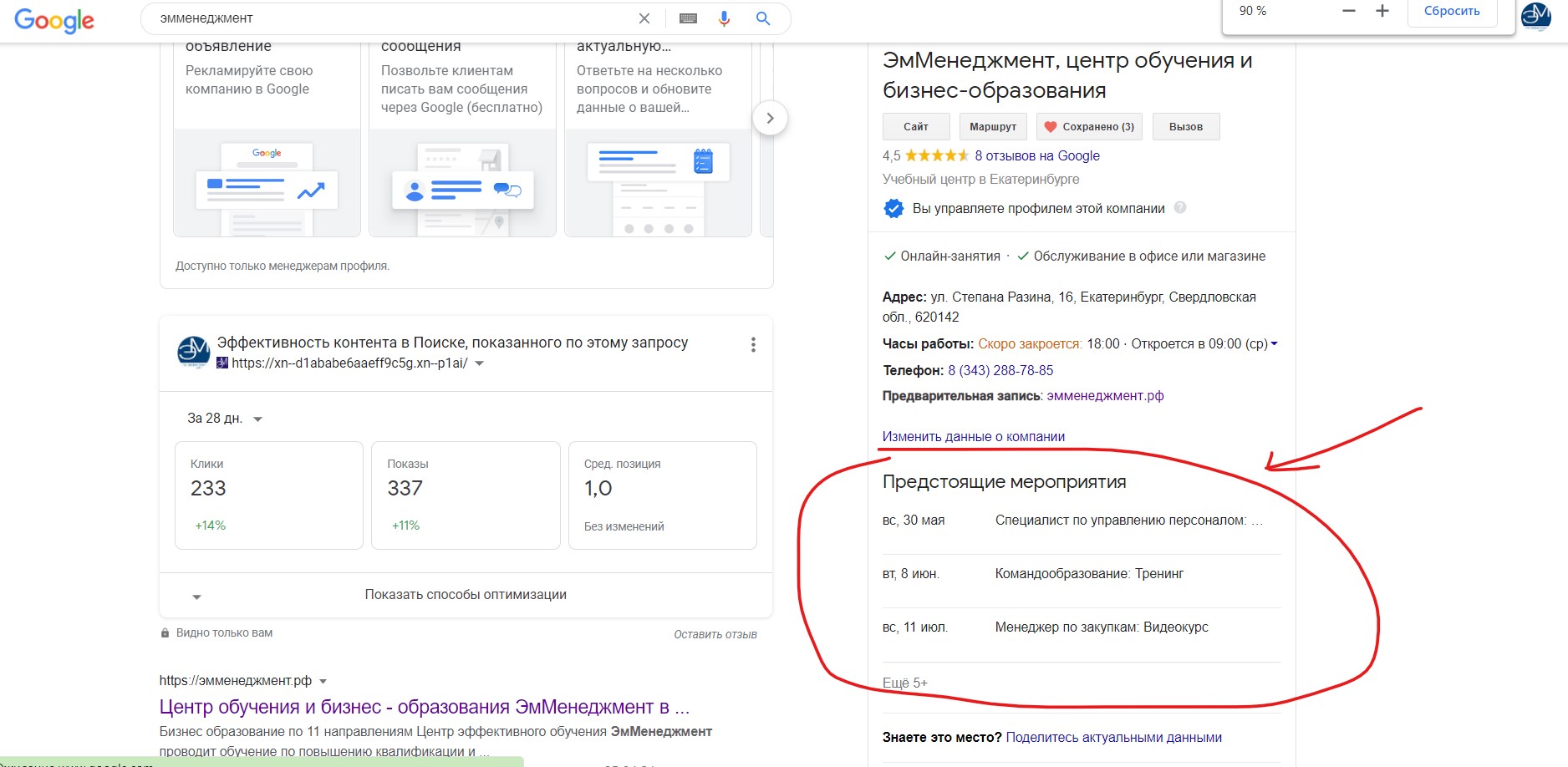
Task: Decrease zoom with minus button
Action: click(x=1348, y=11)
